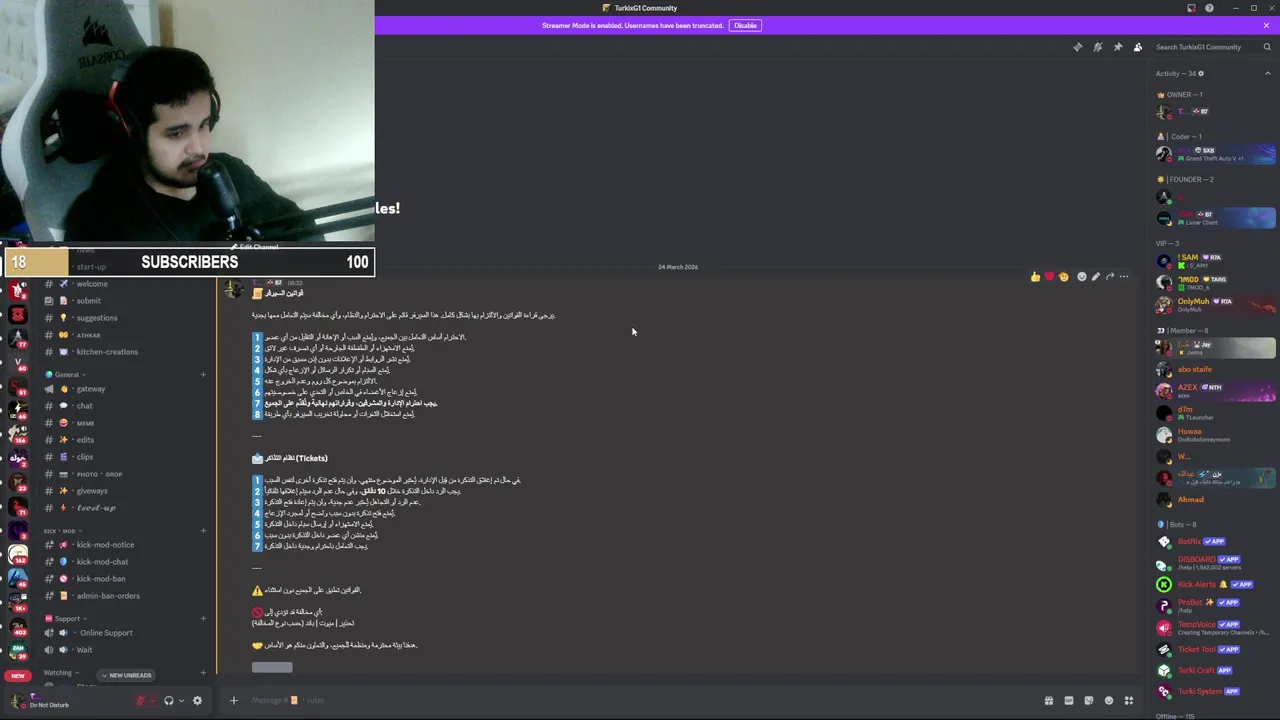Create channel in KICK MOD category plus
Screen dimensions: 1280x720
pyautogui.click(x=203, y=530)
